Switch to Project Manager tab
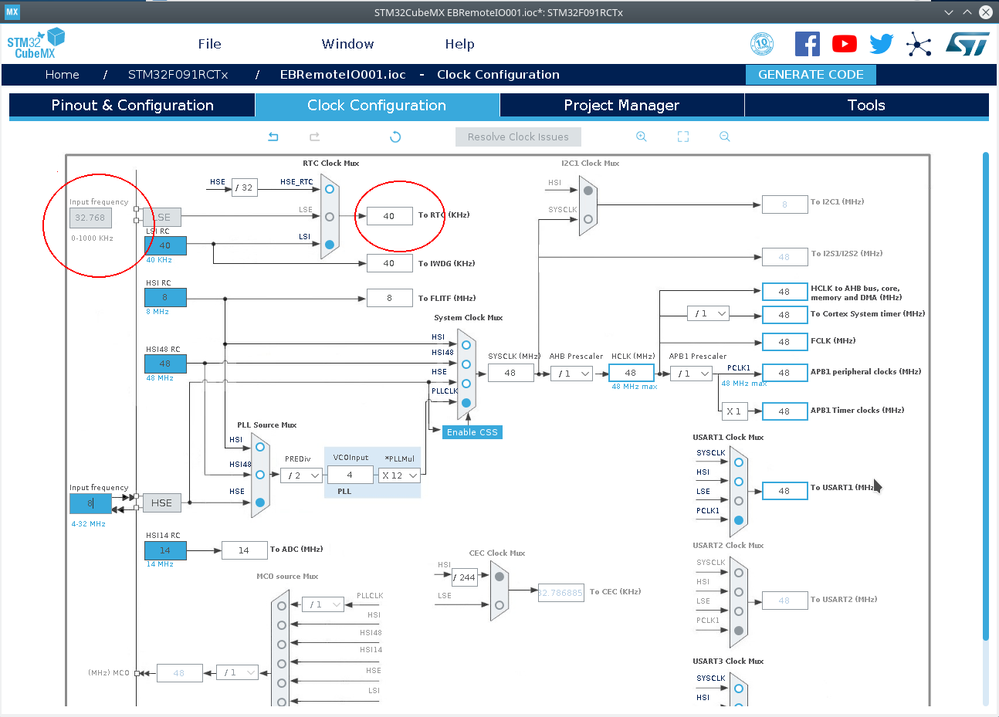999x717 pixels. click(x=622, y=105)
